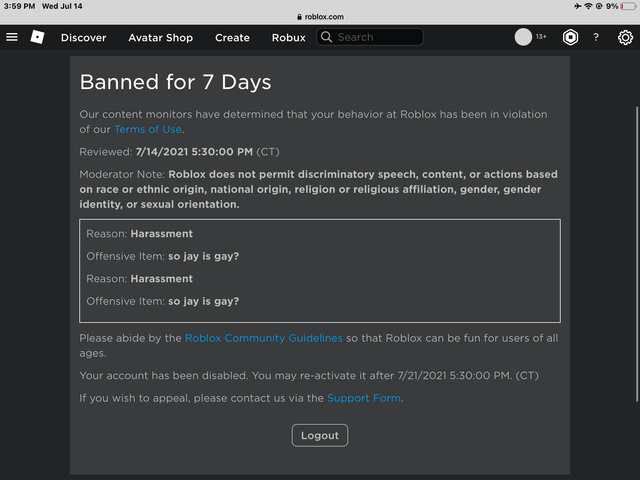Open the Terms of Use link
640x480 pixels.
[148, 129]
